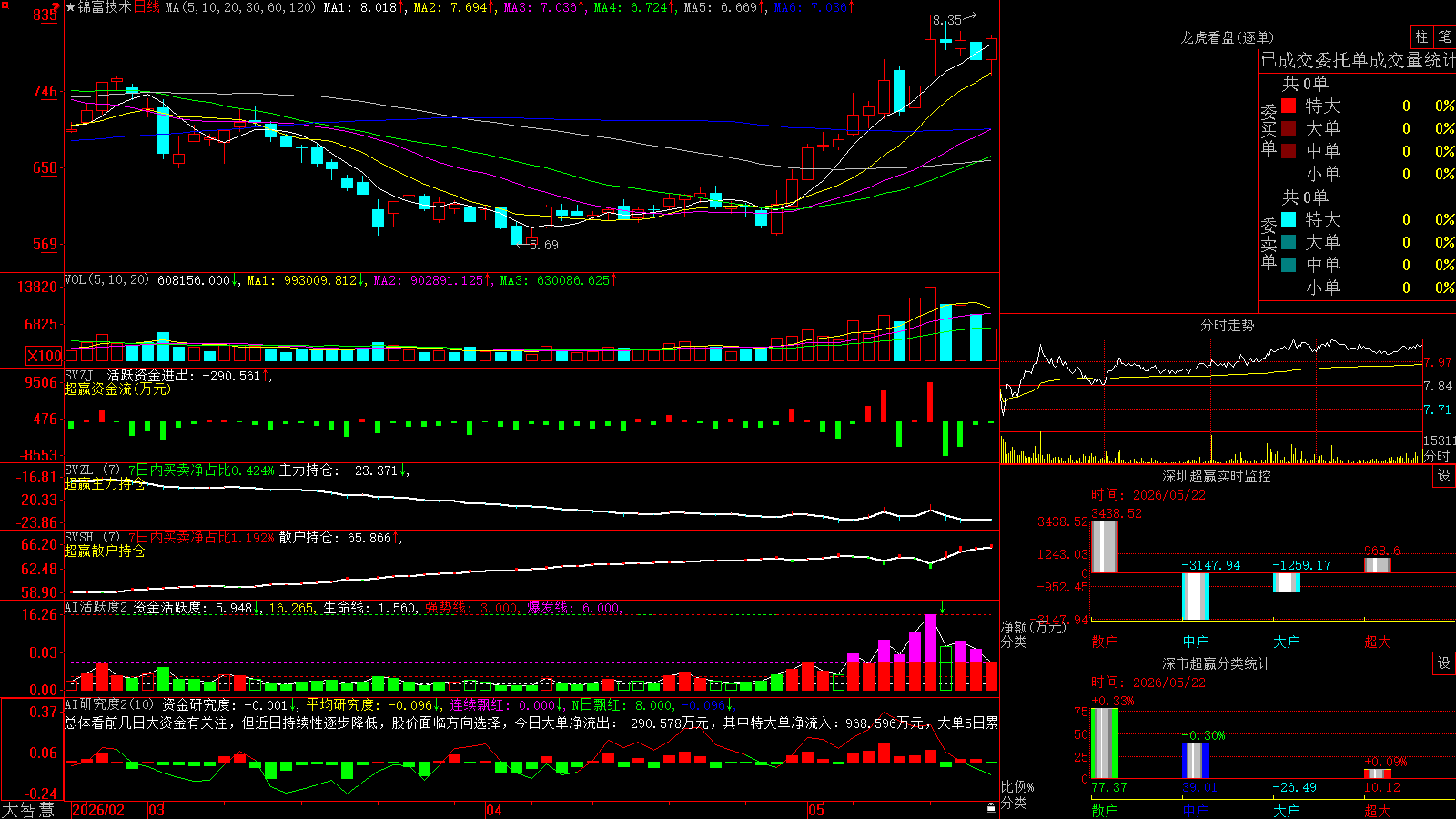The image size is (1456, 819).
Task: Click the 散户 bar in 深圳超赢实时监控
Action: point(1104,546)
